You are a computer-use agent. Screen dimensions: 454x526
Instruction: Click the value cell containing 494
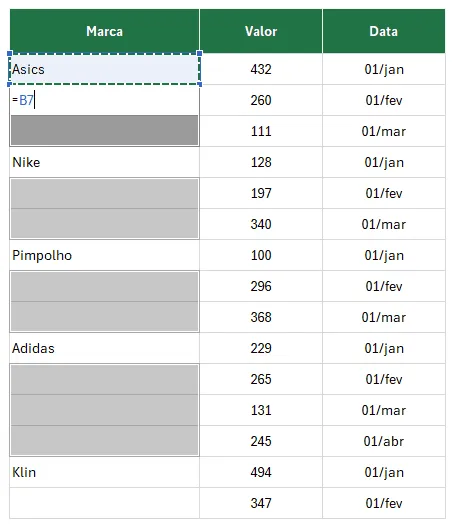(x=261, y=472)
